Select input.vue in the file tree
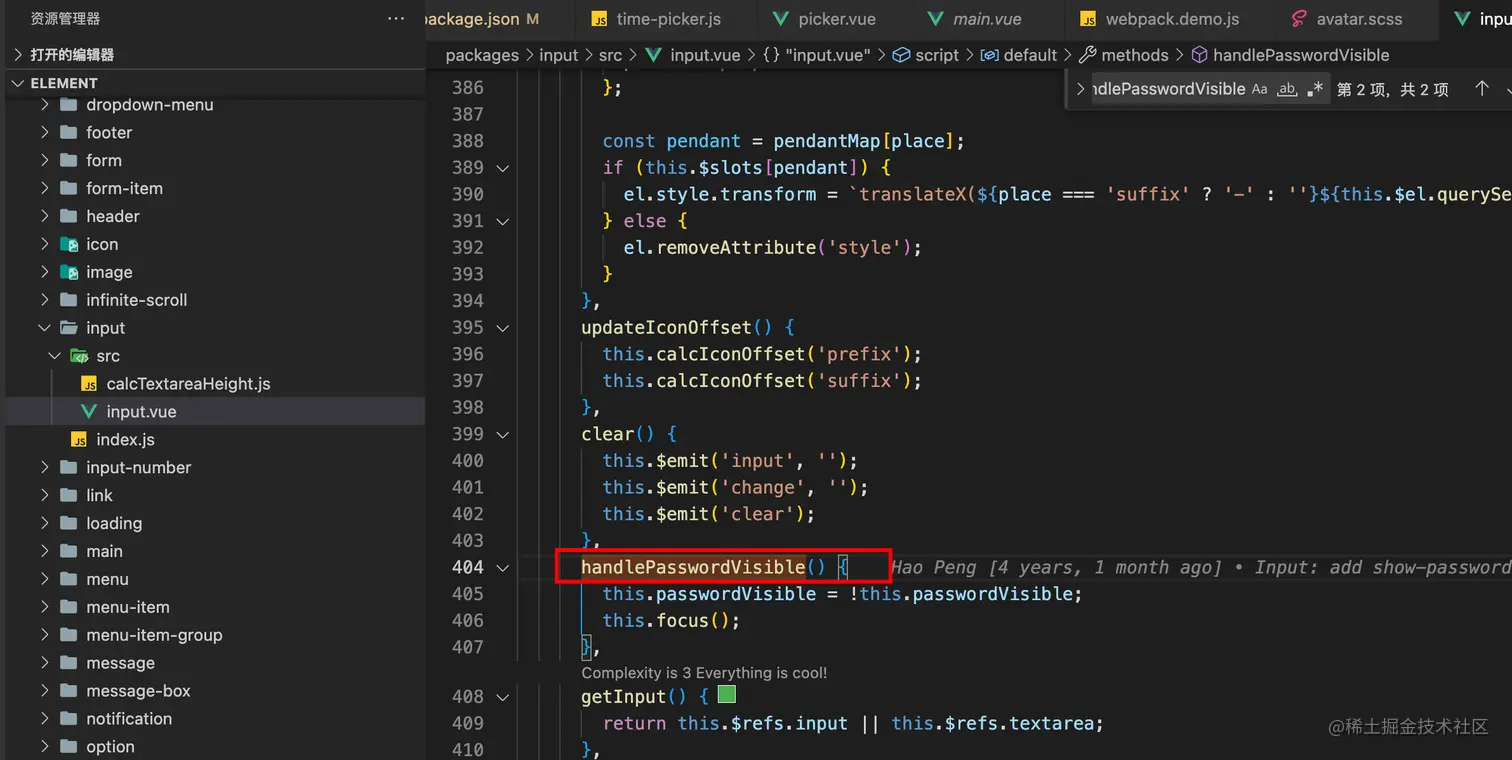 click(141, 412)
